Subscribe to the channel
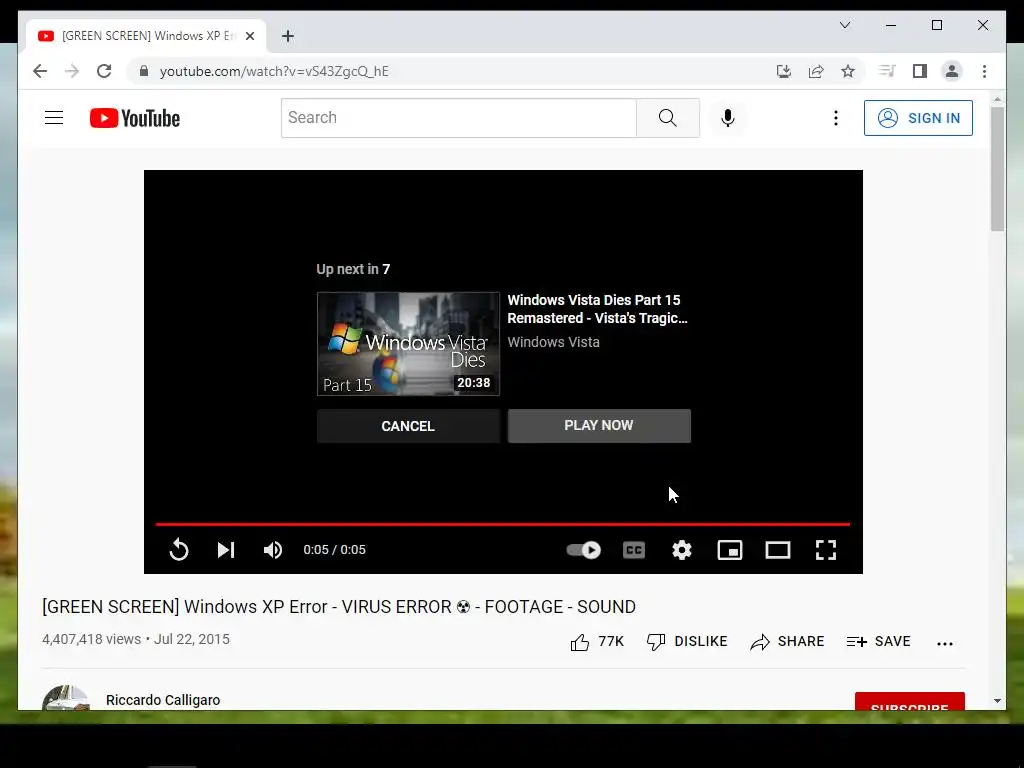 pyautogui.click(x=910, y=701)
